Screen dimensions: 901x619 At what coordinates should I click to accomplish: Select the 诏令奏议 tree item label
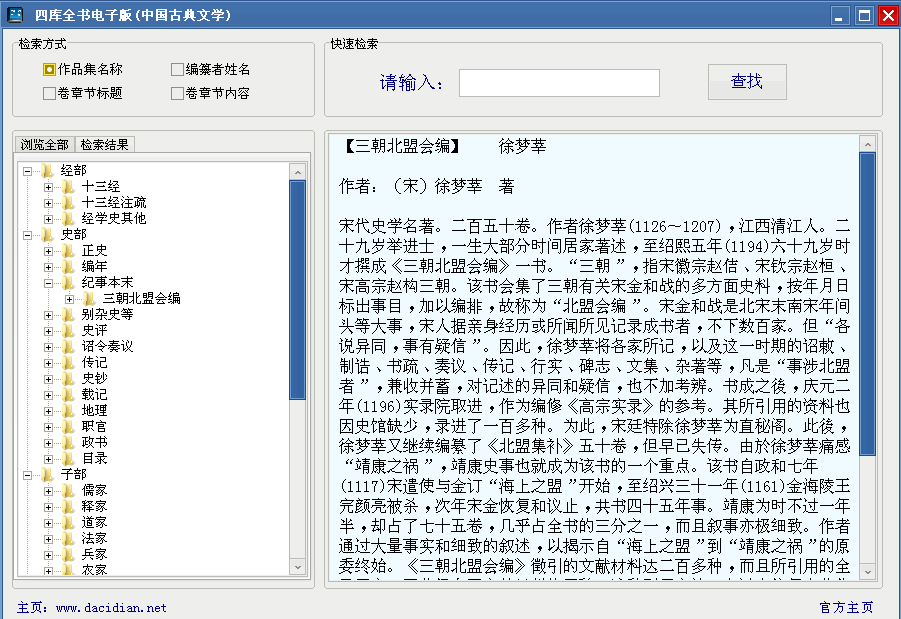pyautogui.click(x=107, y=347)
